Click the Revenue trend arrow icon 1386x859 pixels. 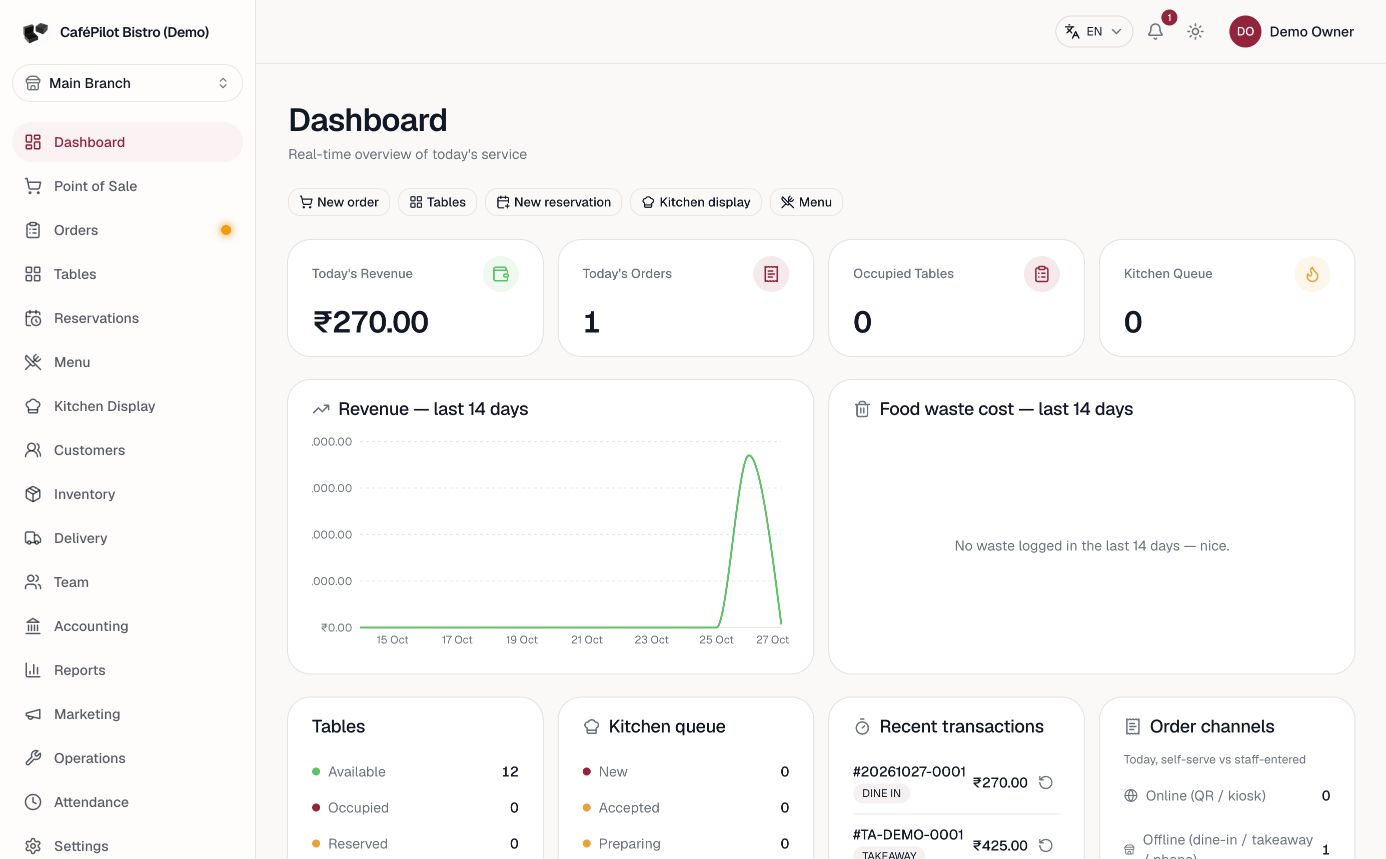point(321,409)
